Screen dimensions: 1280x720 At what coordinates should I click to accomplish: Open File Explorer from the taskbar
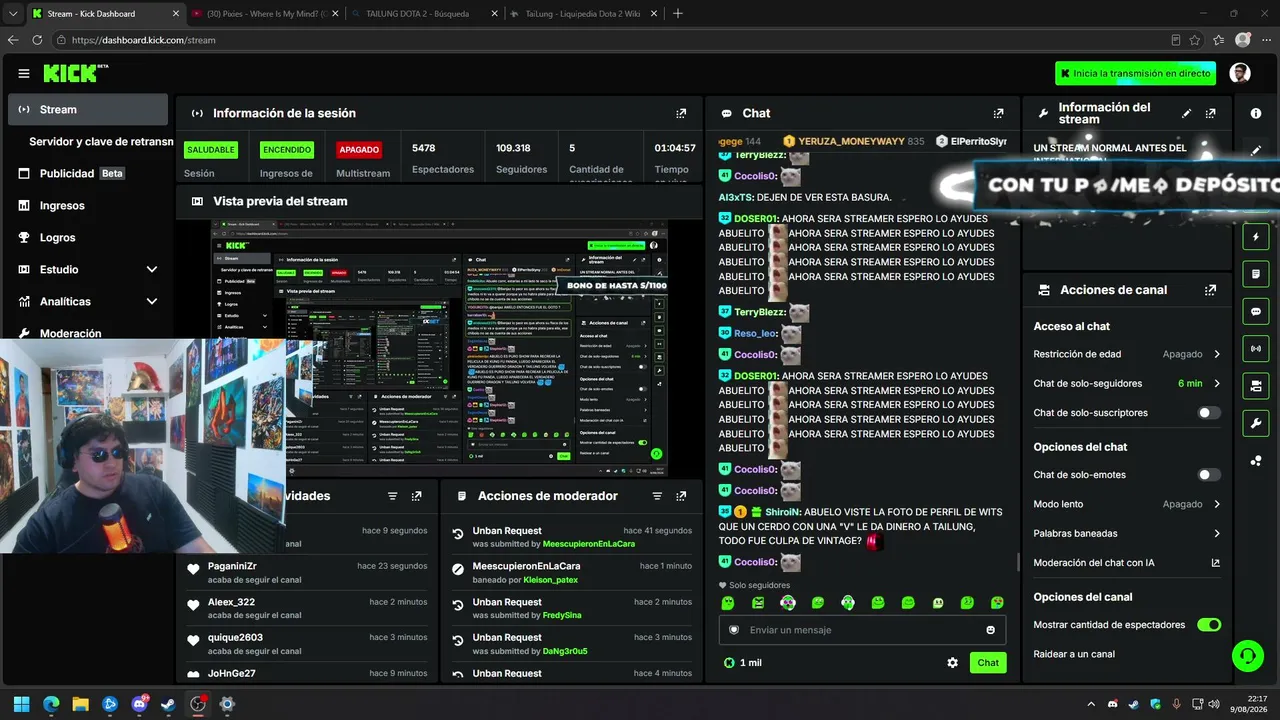pos(80,704)
